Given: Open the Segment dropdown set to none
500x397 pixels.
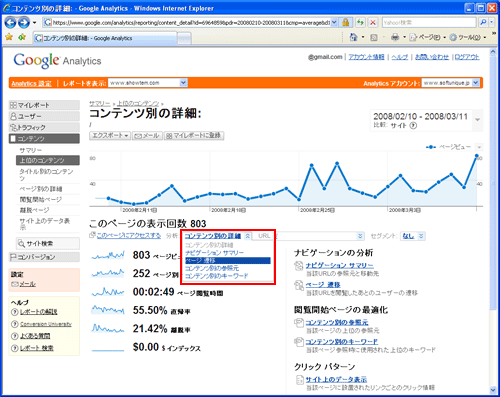Looking at the screenshot, I should point(413,236).
